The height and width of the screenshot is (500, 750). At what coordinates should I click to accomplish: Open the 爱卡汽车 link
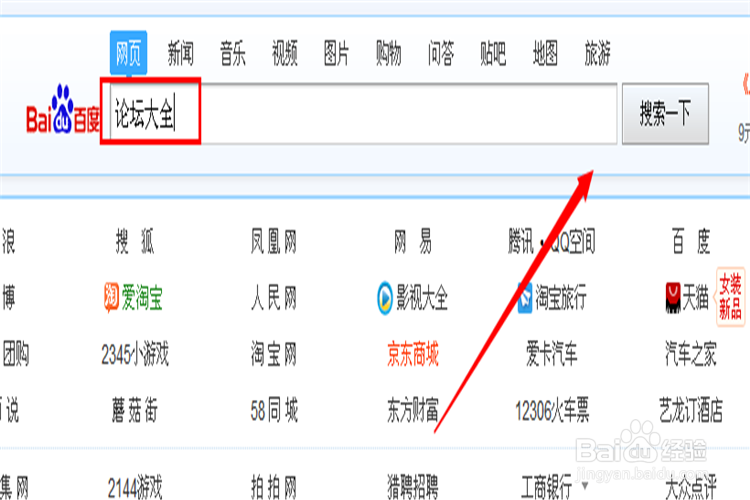tap(551, 355)
